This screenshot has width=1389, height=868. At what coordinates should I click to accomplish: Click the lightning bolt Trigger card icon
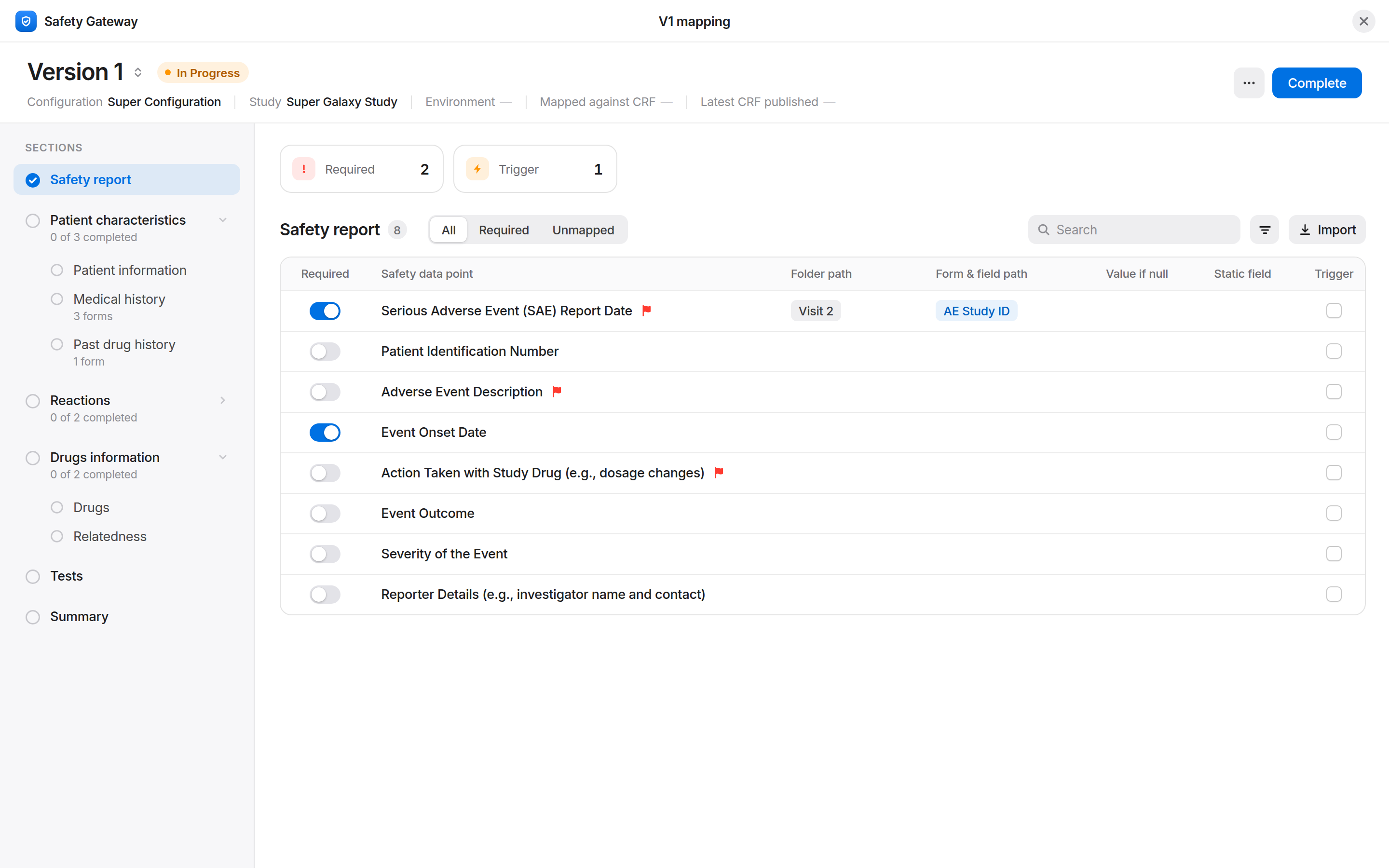tap(477, 169)
